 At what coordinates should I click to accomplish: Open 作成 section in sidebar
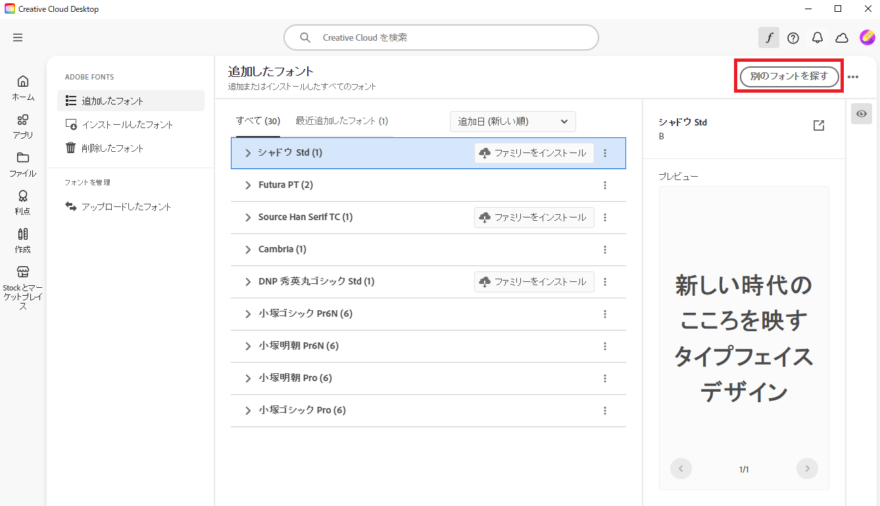click(x=23, y=241)
